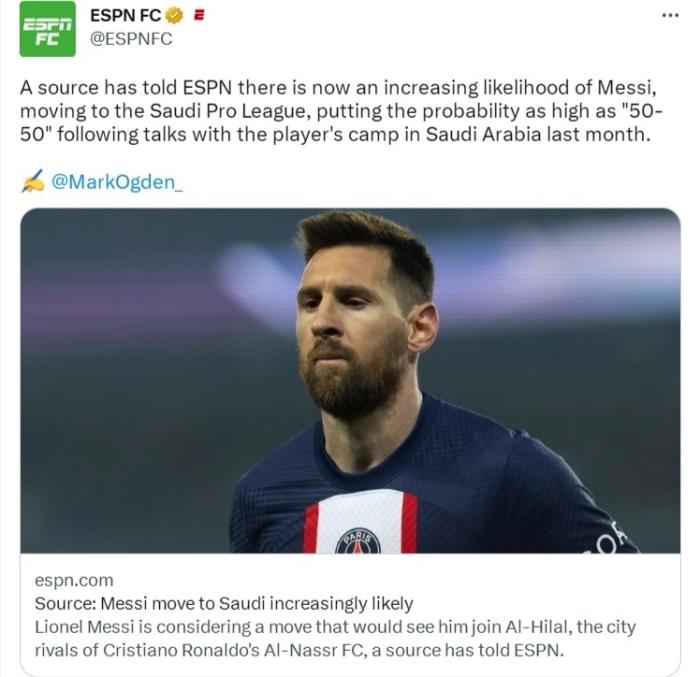Click the writing hand emoji
The height and width of the screenshot is (677, 700).
[x=33, y=182]
